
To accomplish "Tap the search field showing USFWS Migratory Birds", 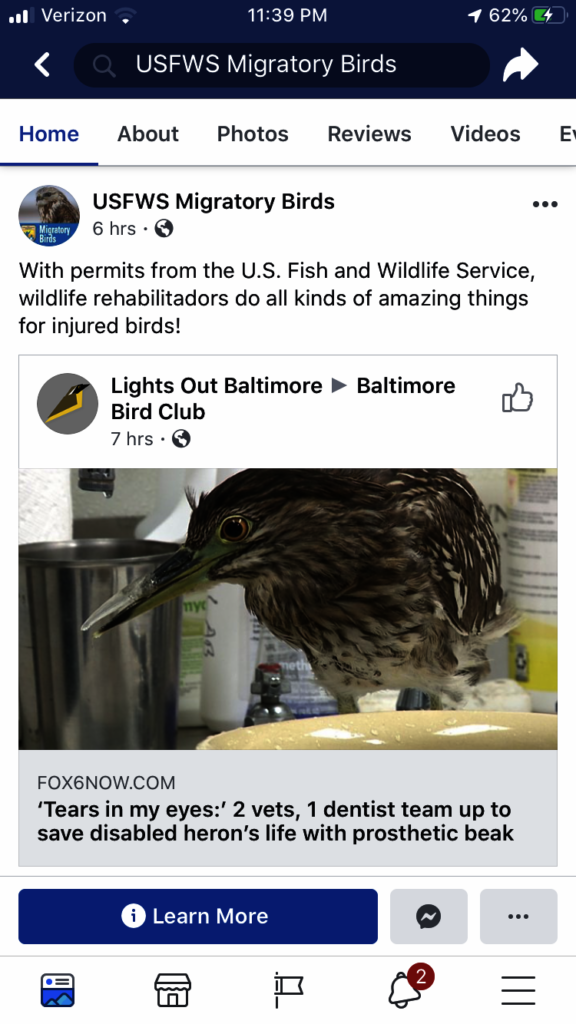I will 281,65.
